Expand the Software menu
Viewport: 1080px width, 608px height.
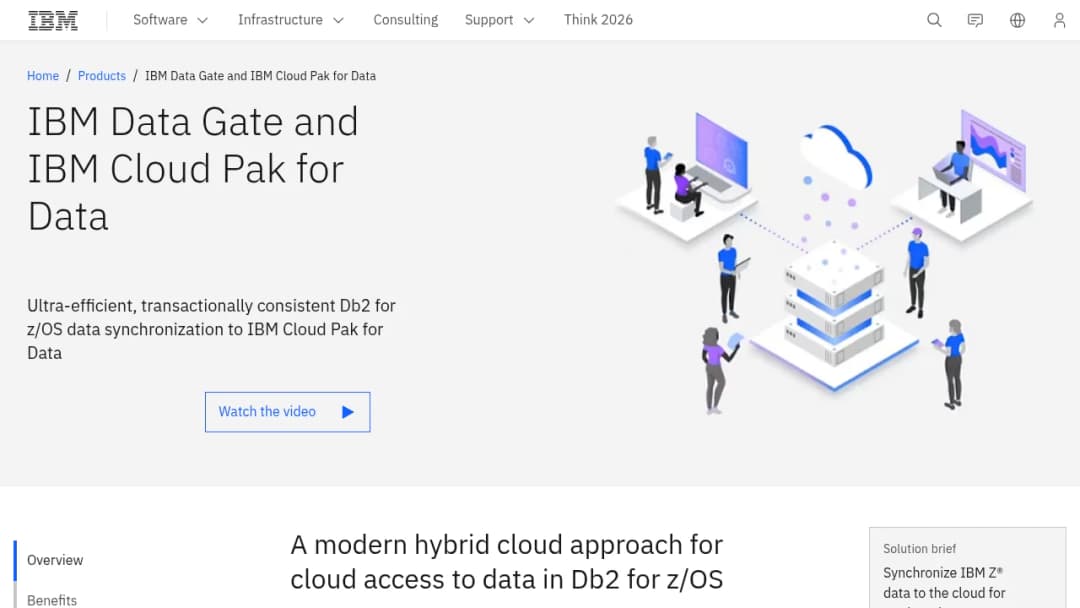[170, 20]
